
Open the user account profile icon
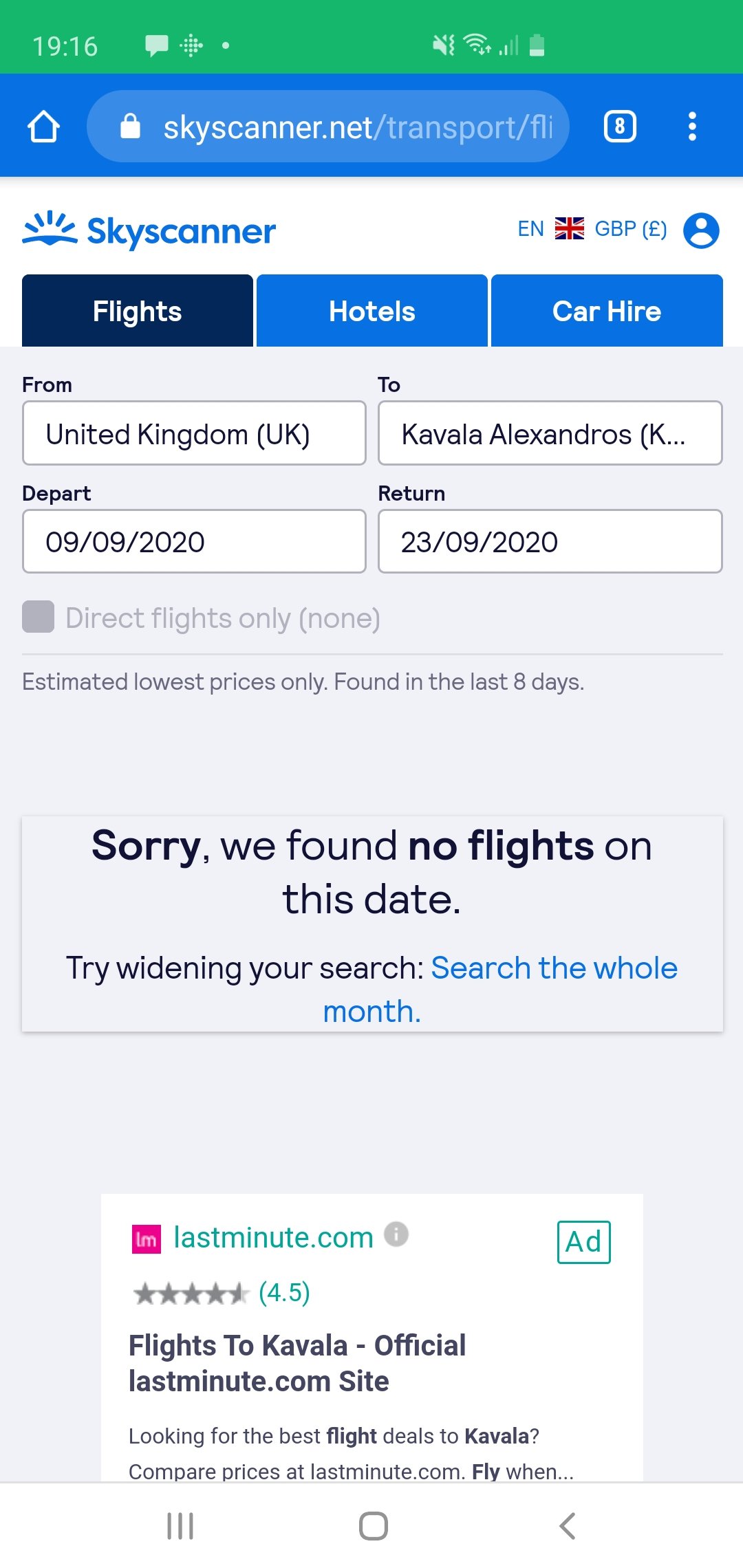click(x=701, y=230)
